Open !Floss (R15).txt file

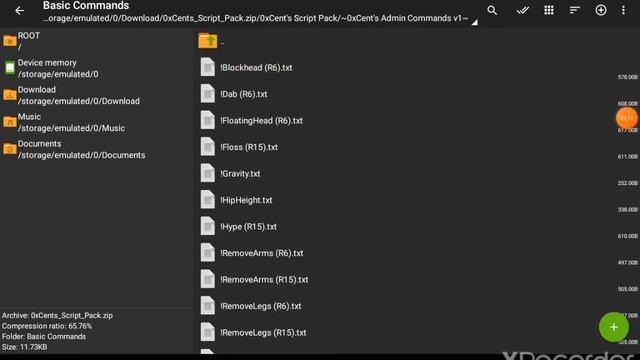(x=416, y=147)
